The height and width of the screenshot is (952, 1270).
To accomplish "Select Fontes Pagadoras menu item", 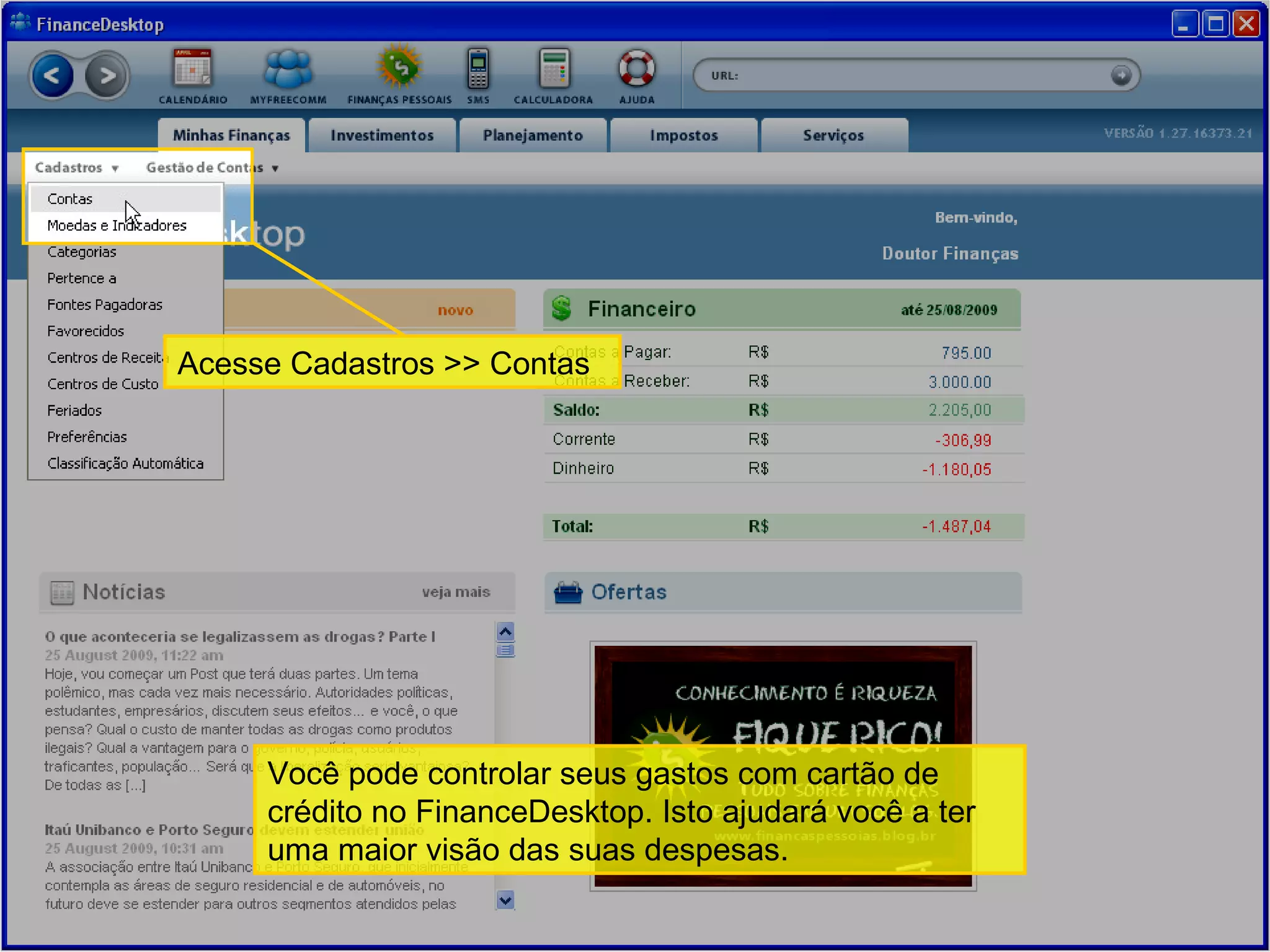I will pos(125,305).
